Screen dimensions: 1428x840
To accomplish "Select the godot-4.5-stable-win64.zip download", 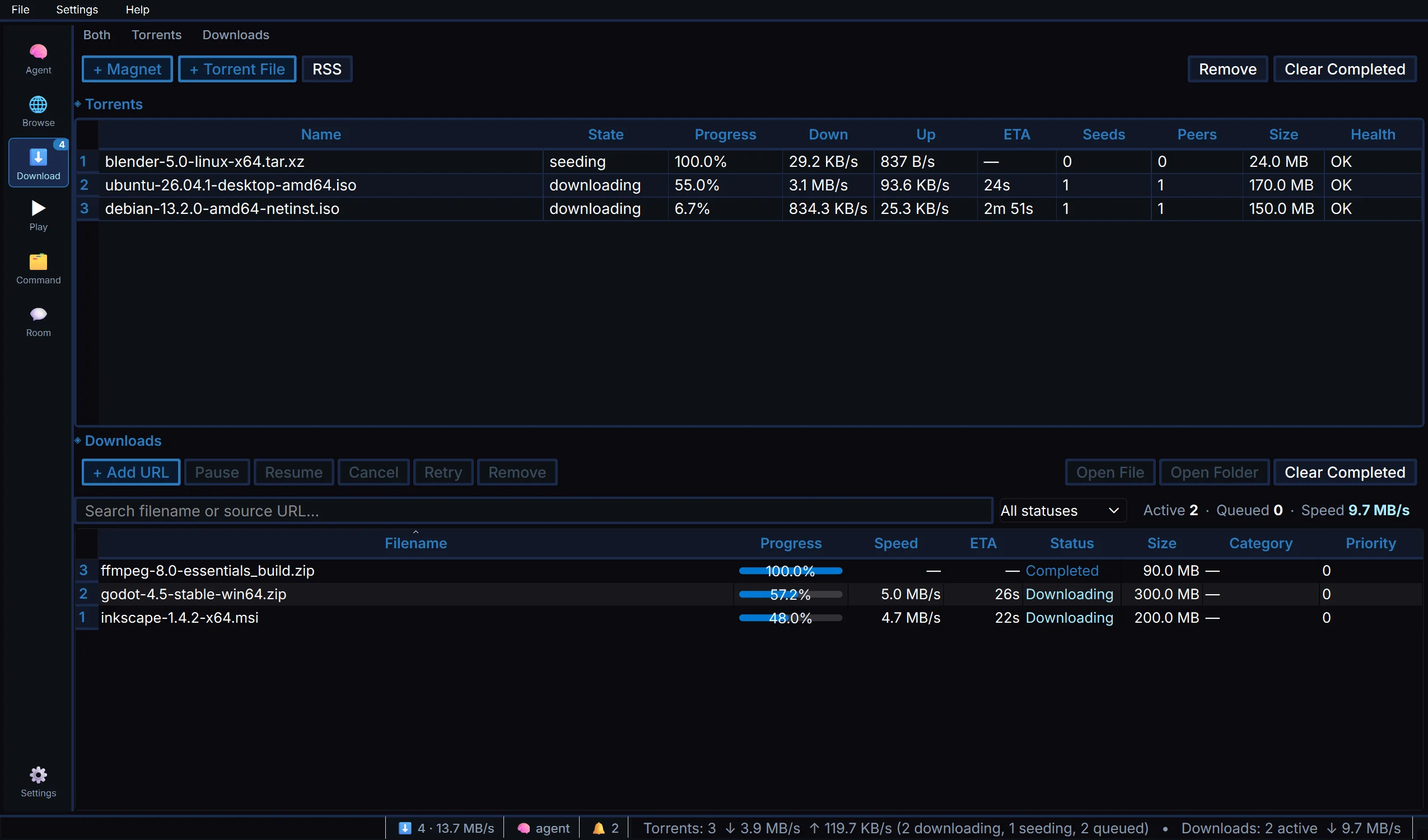I will (x=749, y=594).
